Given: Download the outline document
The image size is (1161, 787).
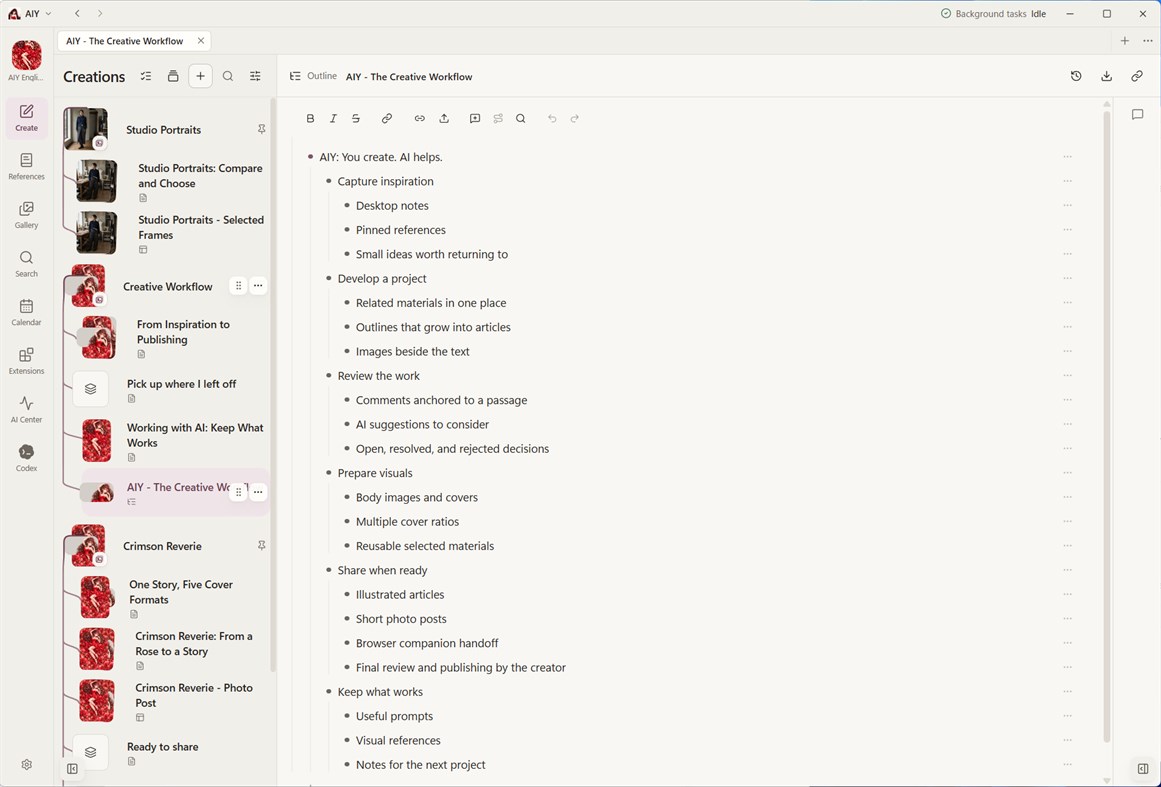Looking at the screenshot, I should pyautogui.click(x=1107, y=76).
